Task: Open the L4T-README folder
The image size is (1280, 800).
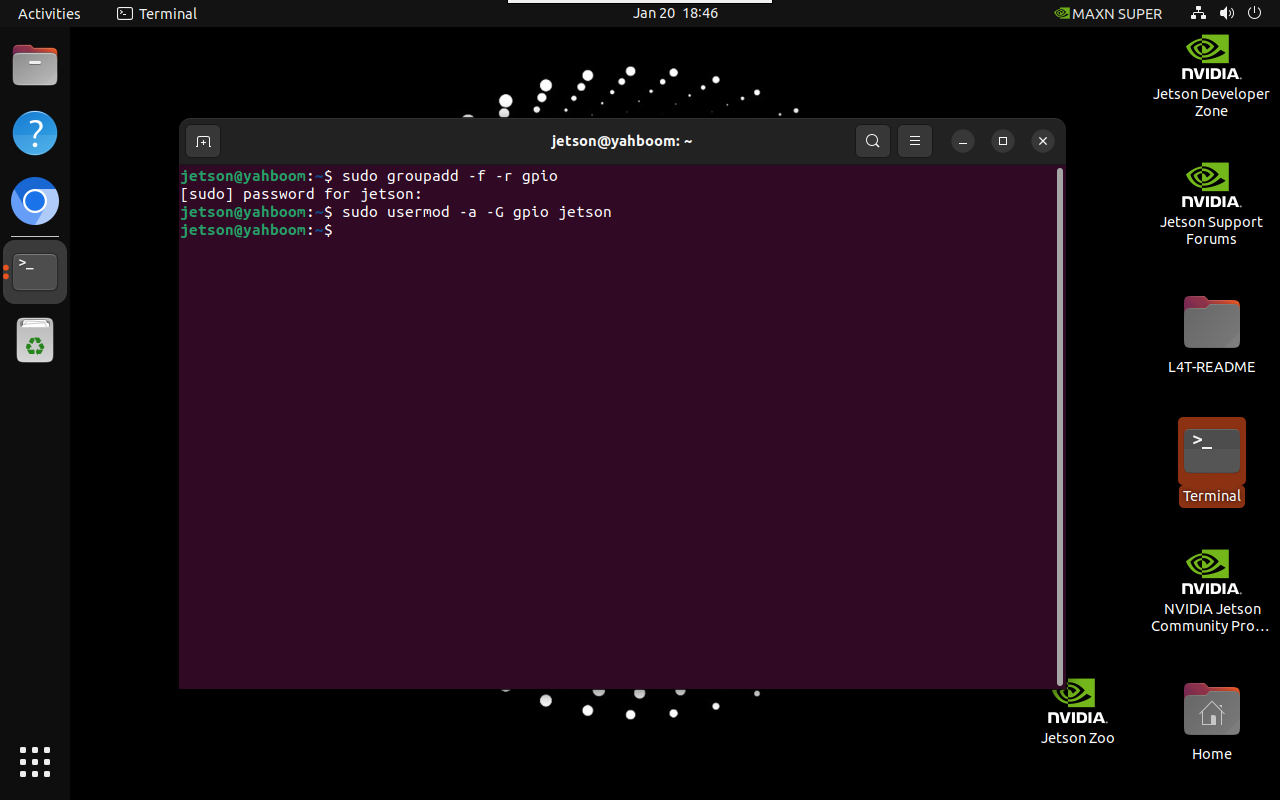Action: pyautogui.click(x=1211, y=335)
